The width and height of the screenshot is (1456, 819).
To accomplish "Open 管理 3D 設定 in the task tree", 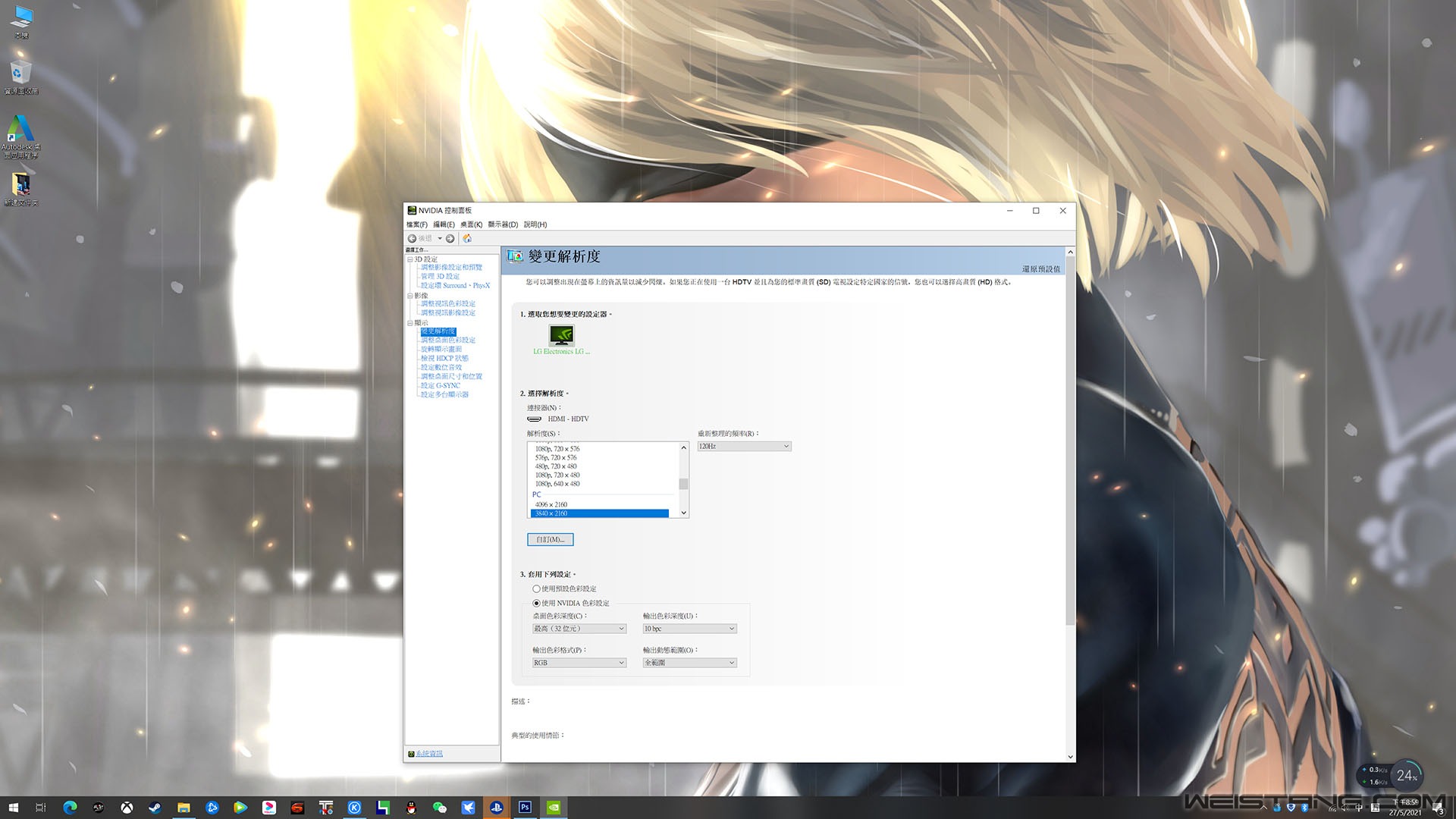I will (440, 277).
